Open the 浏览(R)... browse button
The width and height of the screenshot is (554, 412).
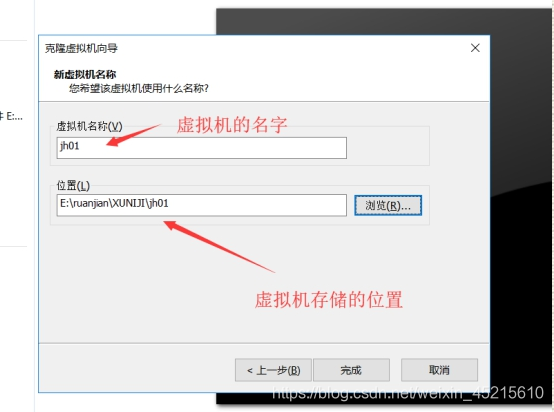[388, 205]
